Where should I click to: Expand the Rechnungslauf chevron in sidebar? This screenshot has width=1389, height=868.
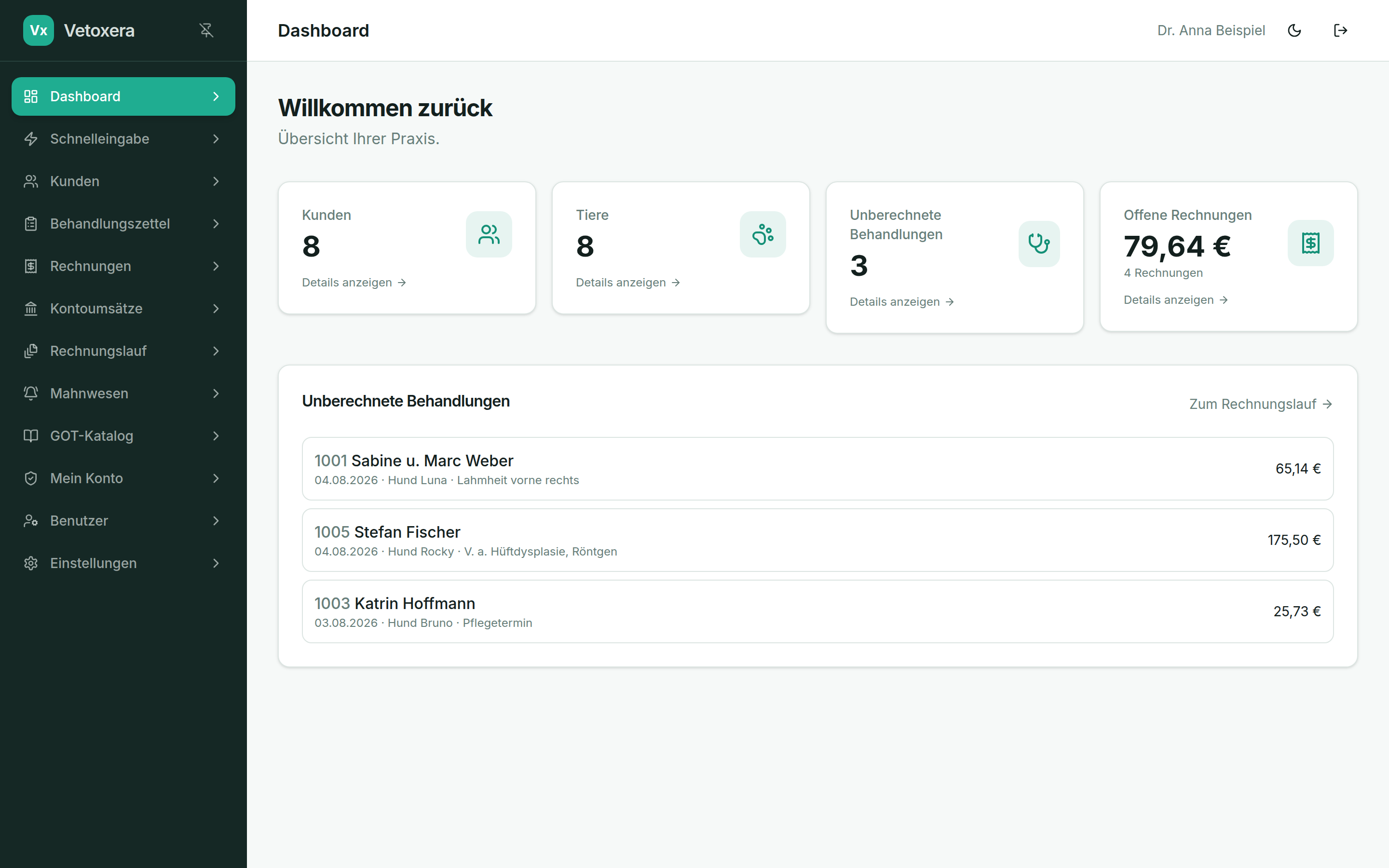tap(216, 351)
